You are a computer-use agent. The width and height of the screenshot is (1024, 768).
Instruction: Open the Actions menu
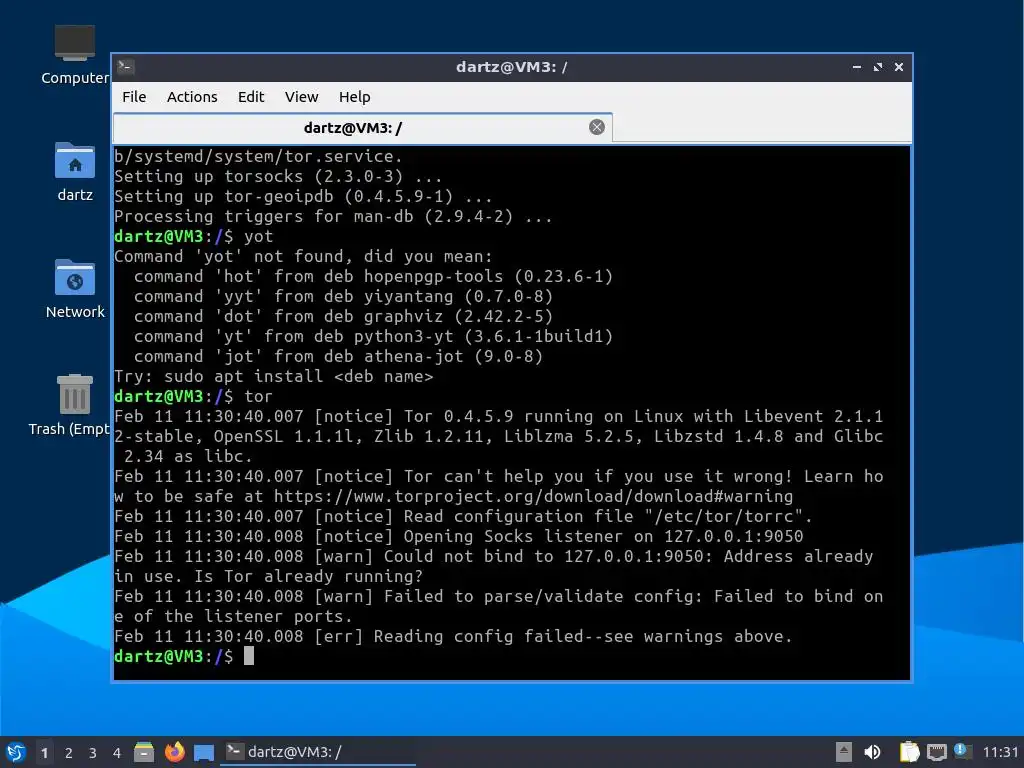click(x=192, y=97)
